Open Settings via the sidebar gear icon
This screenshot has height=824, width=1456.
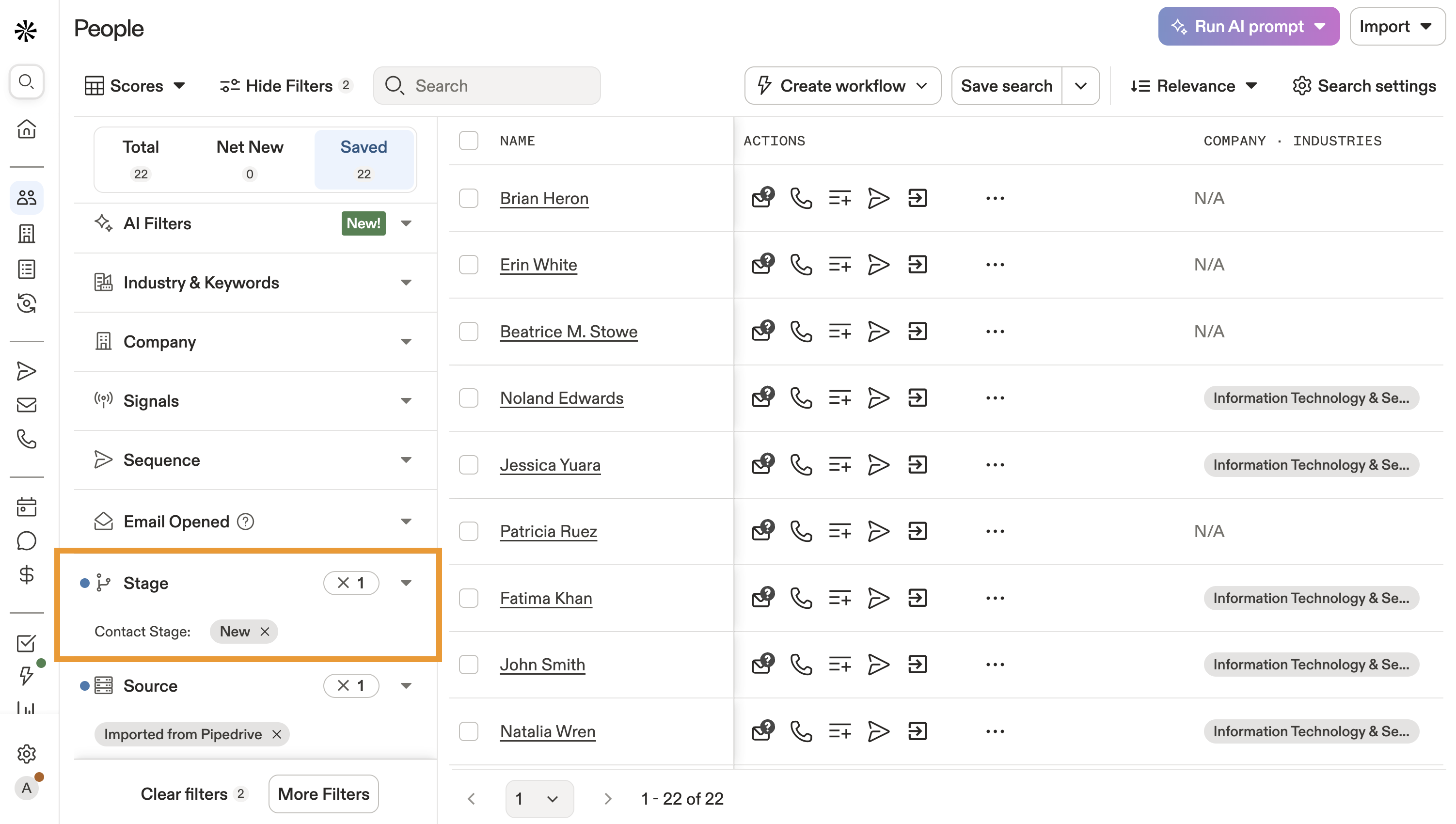click(27, 754)
